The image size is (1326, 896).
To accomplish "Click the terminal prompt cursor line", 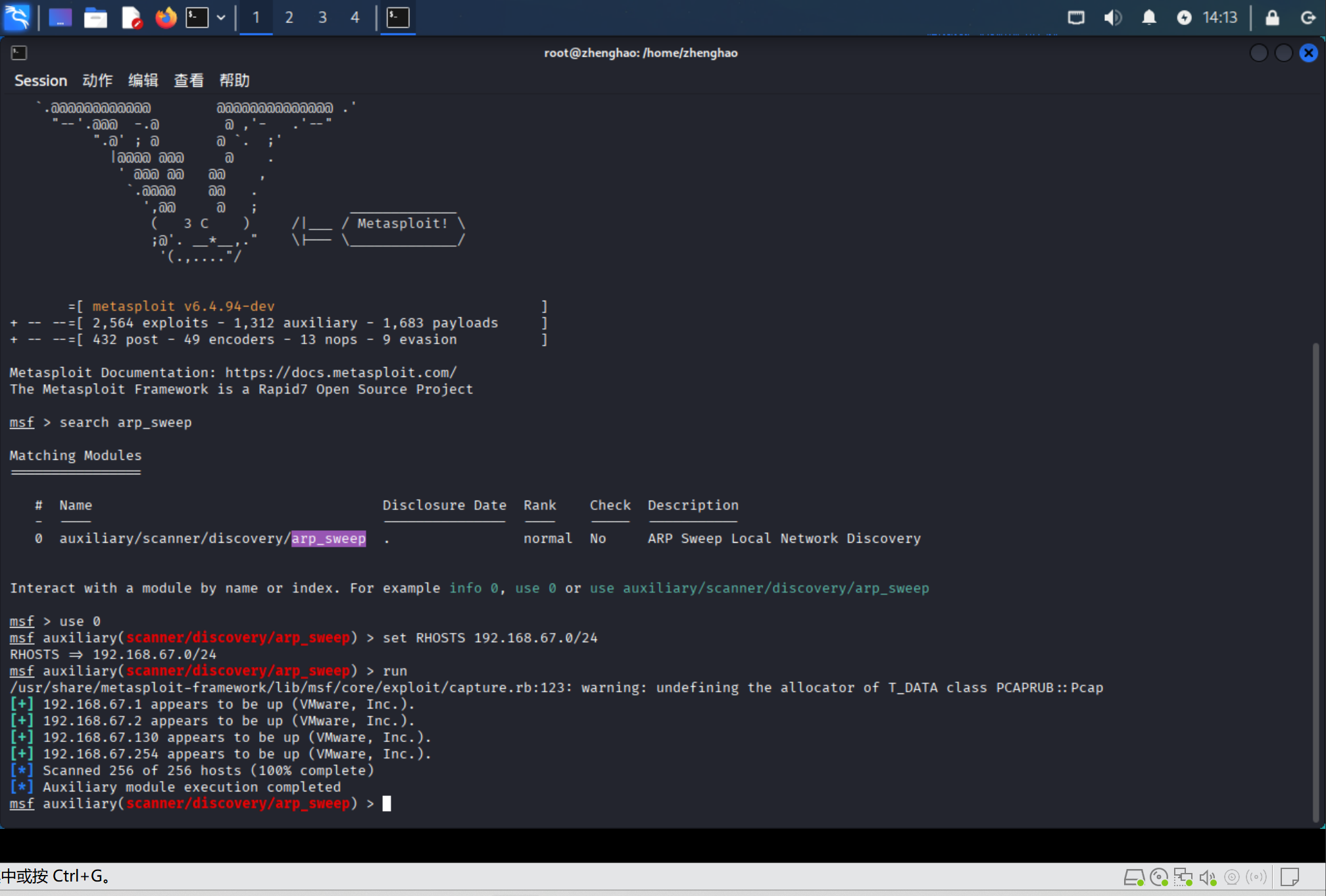I will pos(387,803).
